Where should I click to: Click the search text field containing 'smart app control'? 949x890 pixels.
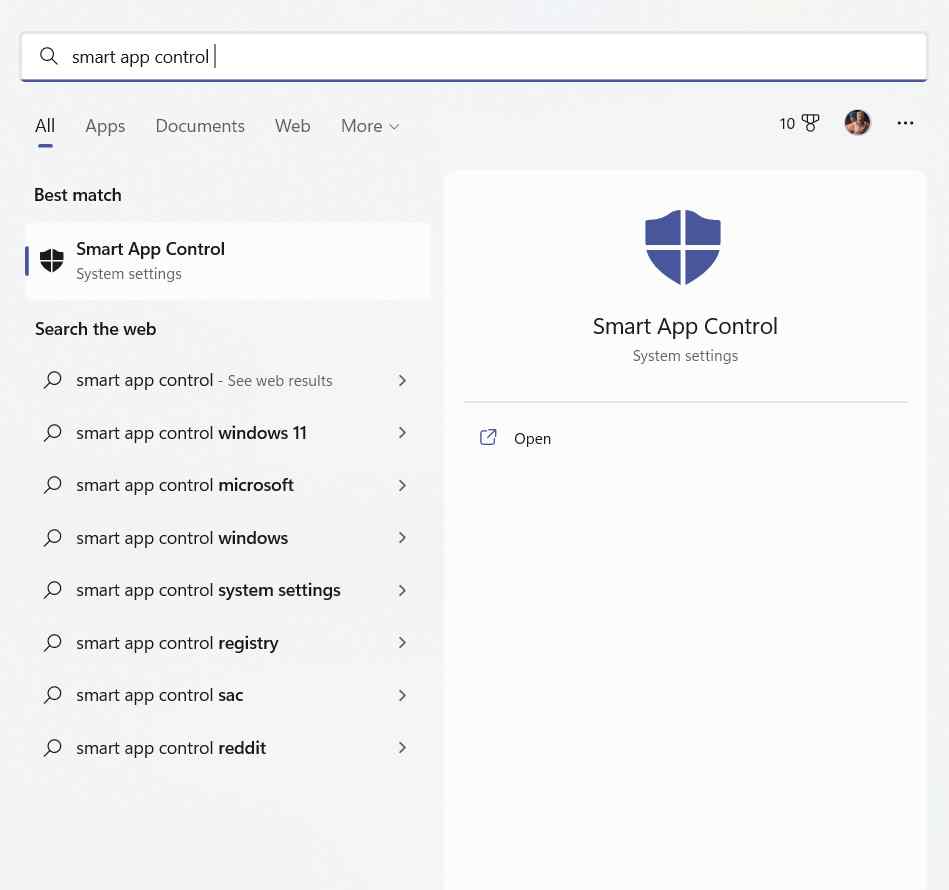click(474, 57)
